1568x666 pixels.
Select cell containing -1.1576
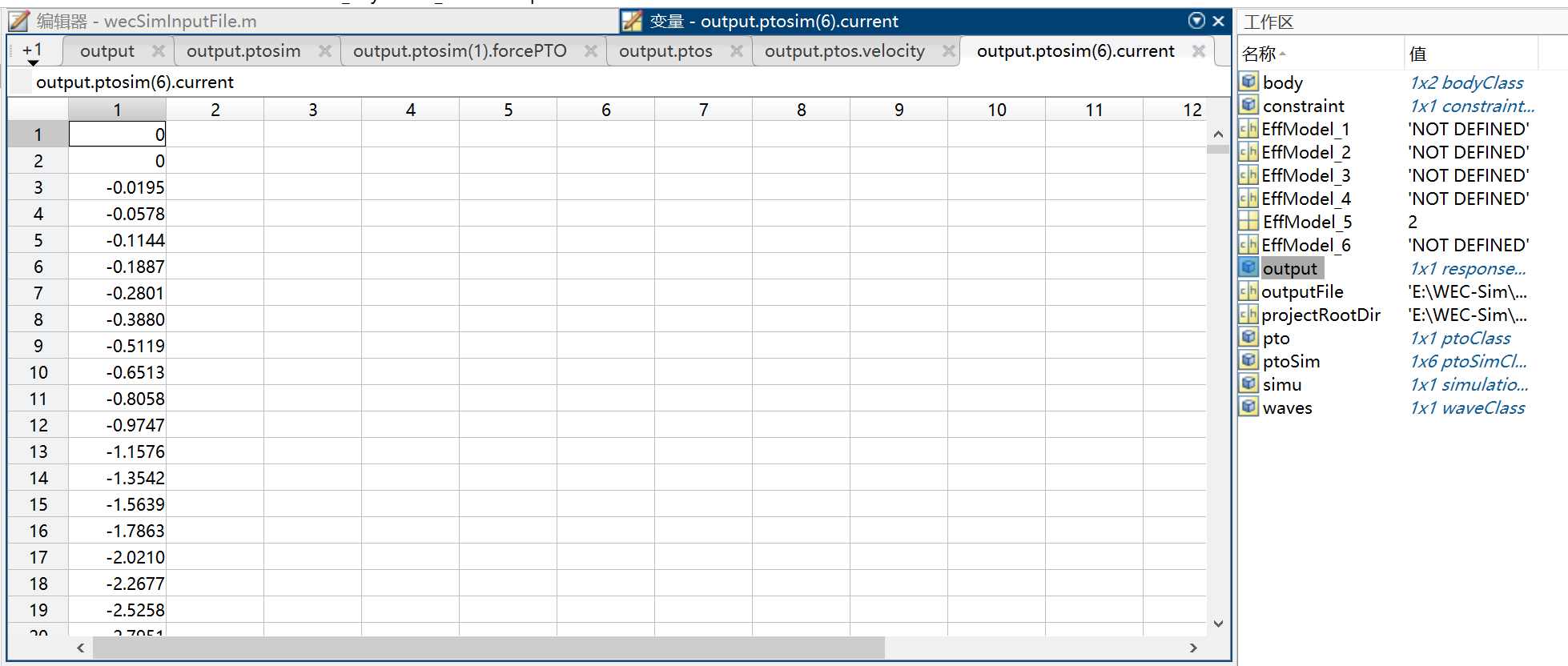(x=118, y=451)
